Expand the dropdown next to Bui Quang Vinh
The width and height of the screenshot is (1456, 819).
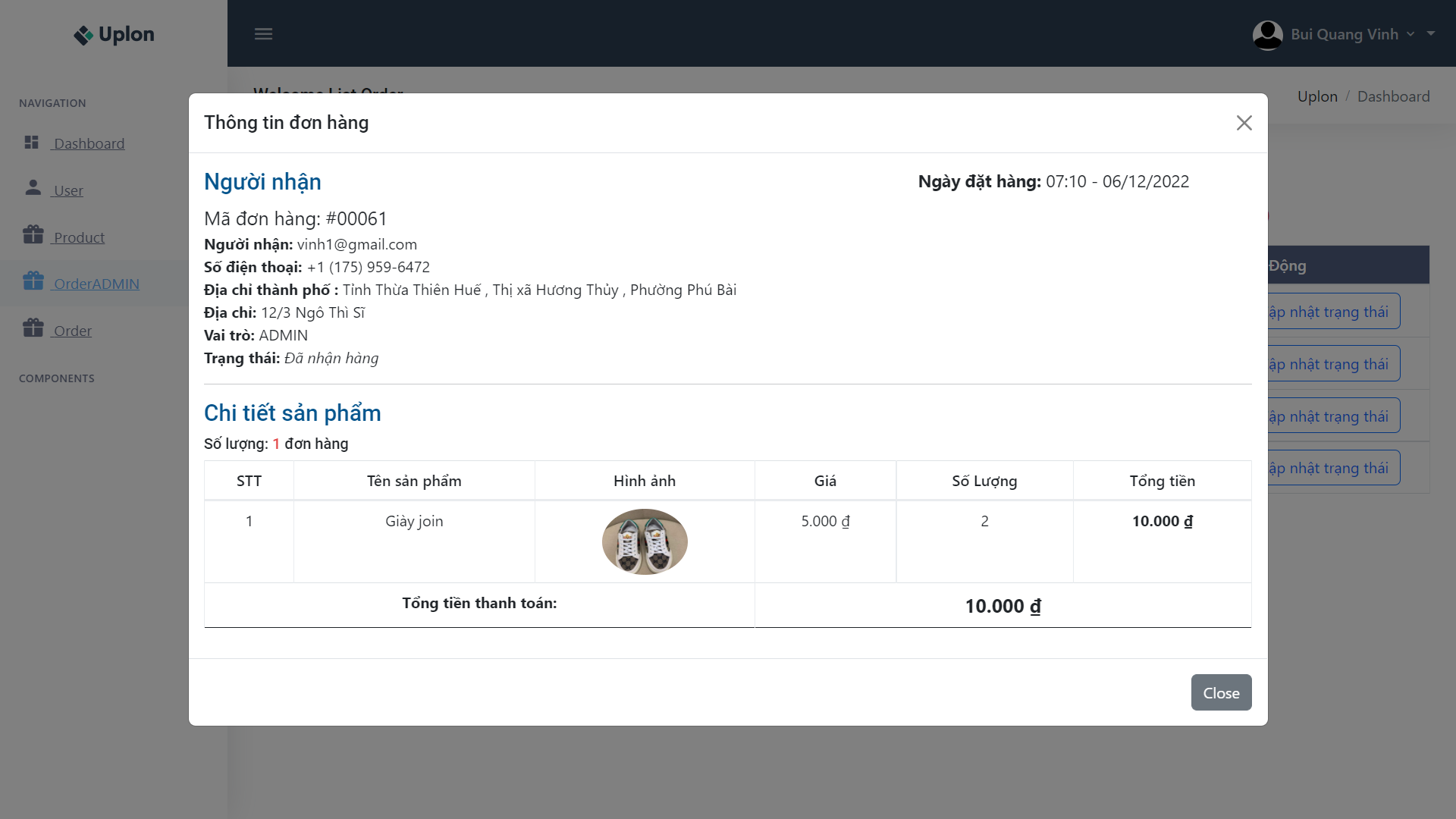pos(1410,34)
